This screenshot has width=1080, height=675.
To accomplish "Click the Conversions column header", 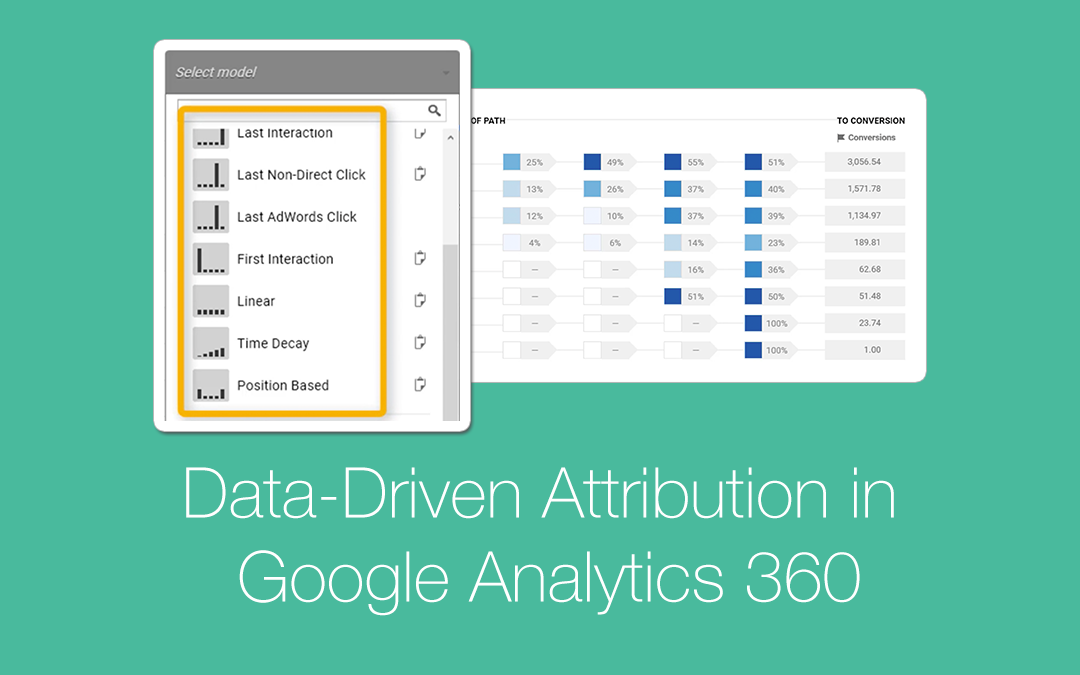I will (871, 138).
